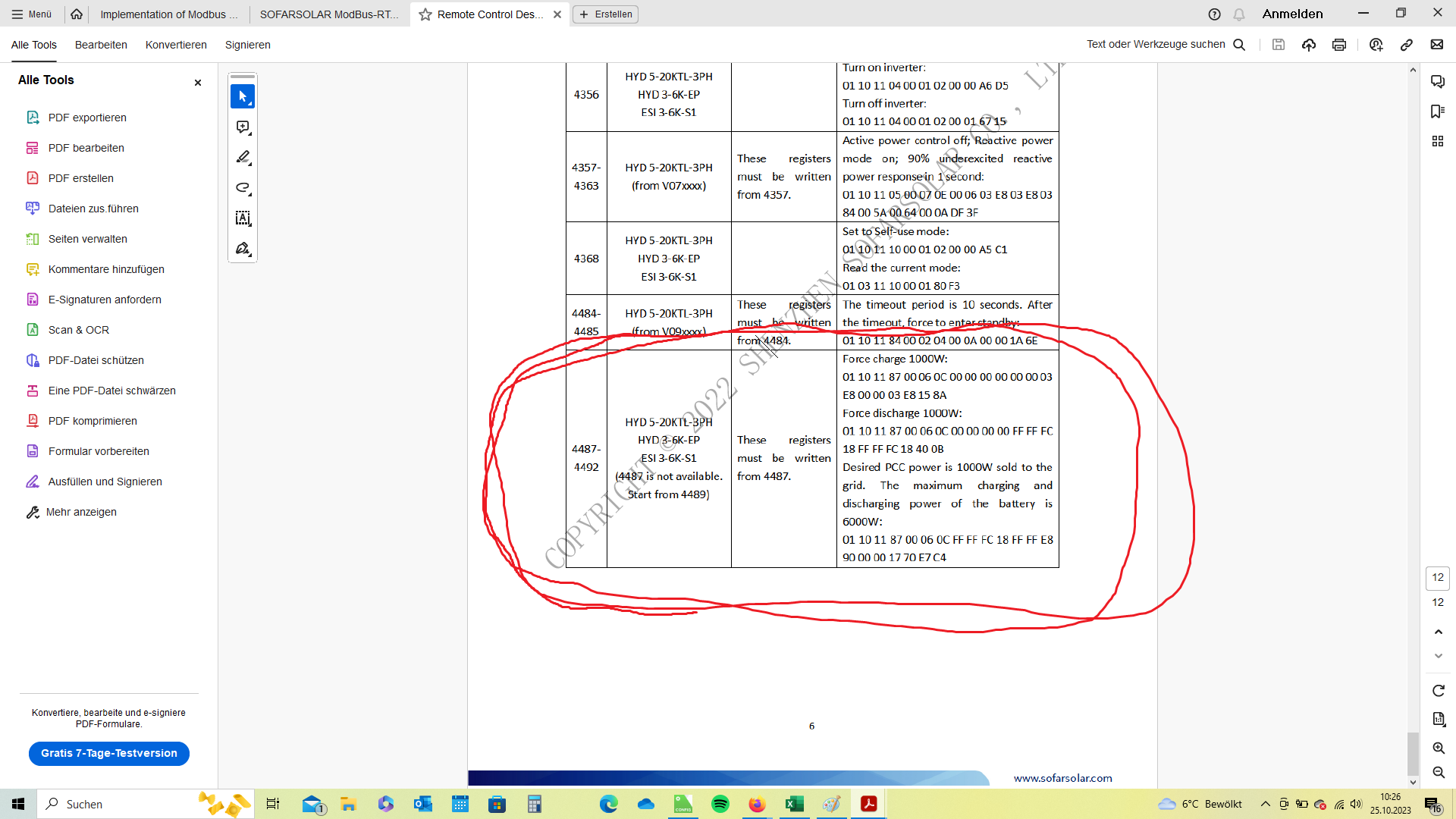Open the page thumbnails grid icon
The width and height of the screenshot is (1456, 819).
pos(1437,141)
